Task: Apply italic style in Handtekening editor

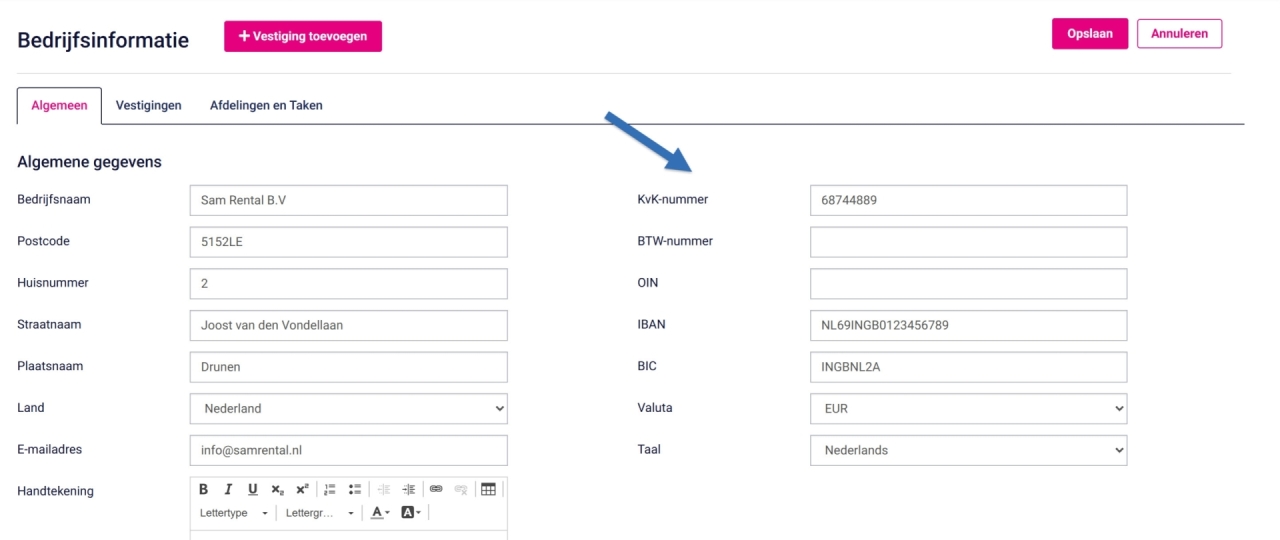Action: [228, 489]
